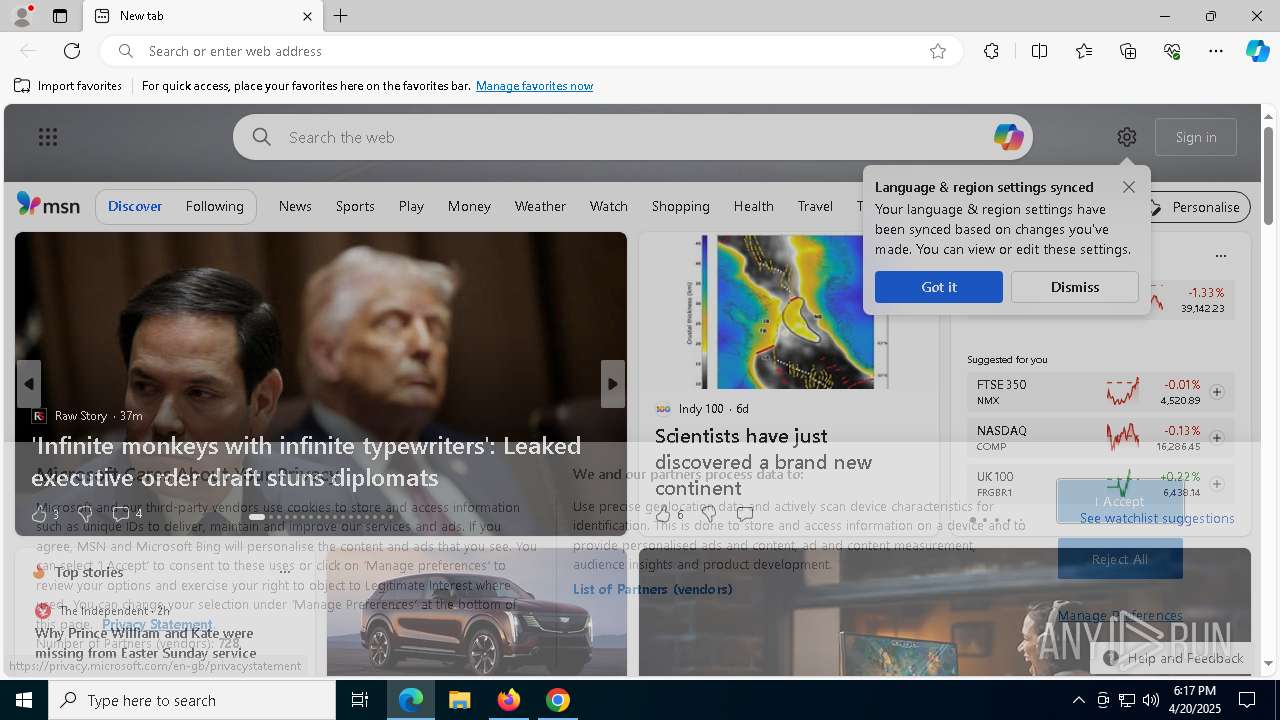Click the browser address bar
This screenshot has width=1280, height=720.
[x=530, y=51]
